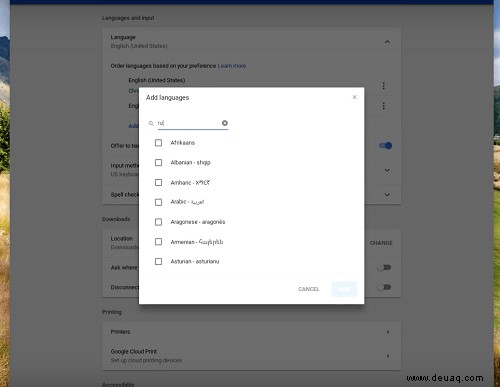Clear the language search field
This screenshot has width=500, height=387.
click(x=225, y=123)
